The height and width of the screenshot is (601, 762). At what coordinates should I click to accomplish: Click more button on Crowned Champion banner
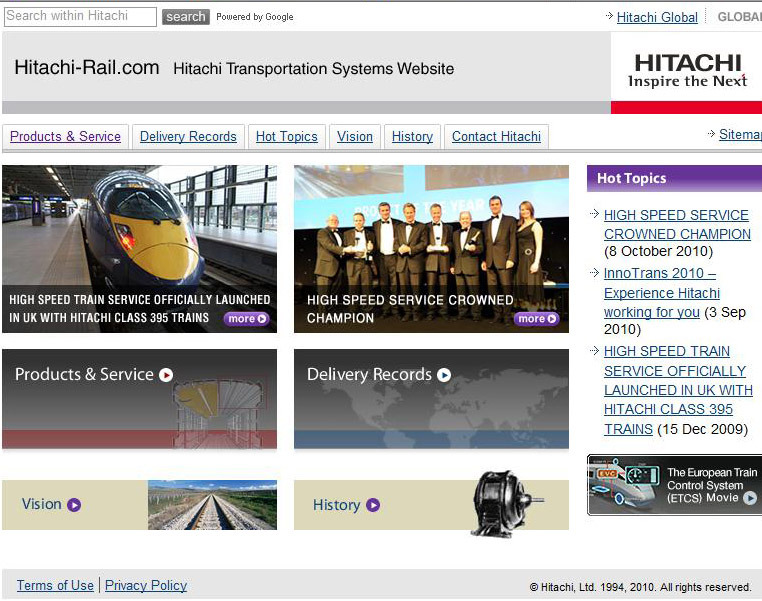point(537,319)
